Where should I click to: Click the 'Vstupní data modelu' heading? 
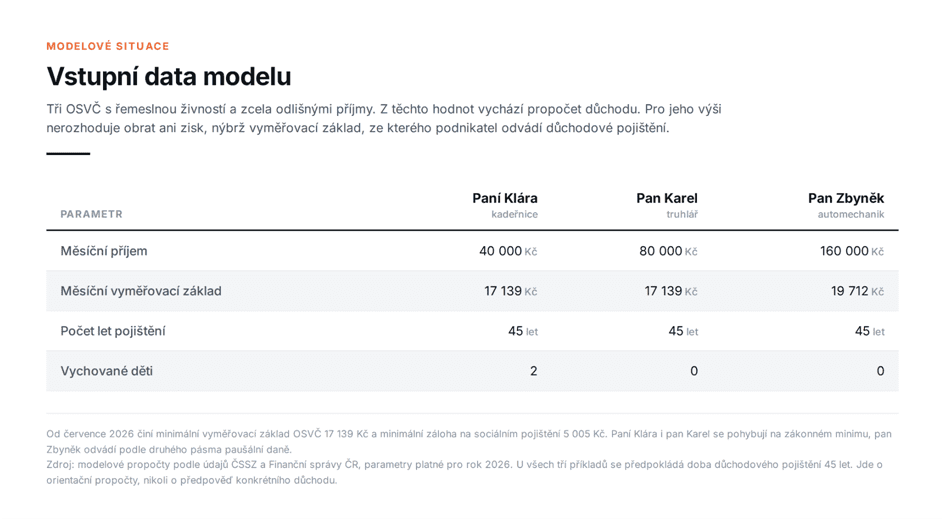169,76
